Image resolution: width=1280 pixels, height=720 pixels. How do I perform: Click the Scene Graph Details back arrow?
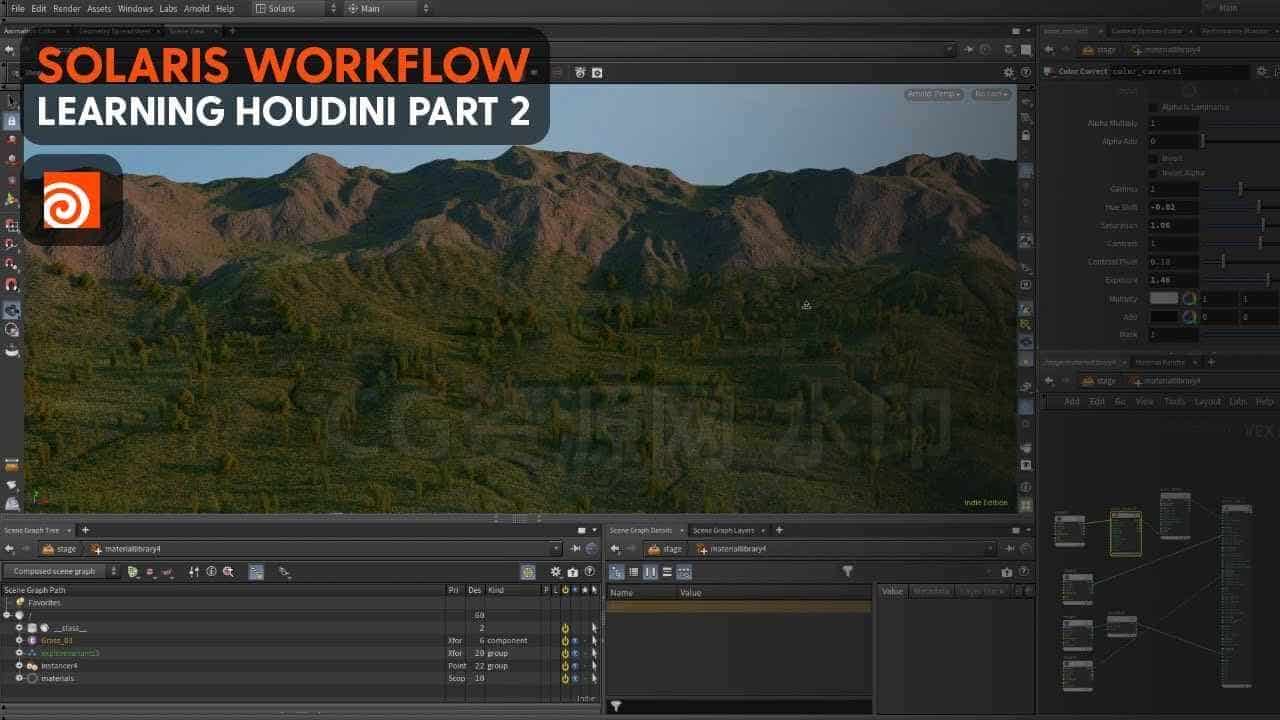(x=614, y=549)
